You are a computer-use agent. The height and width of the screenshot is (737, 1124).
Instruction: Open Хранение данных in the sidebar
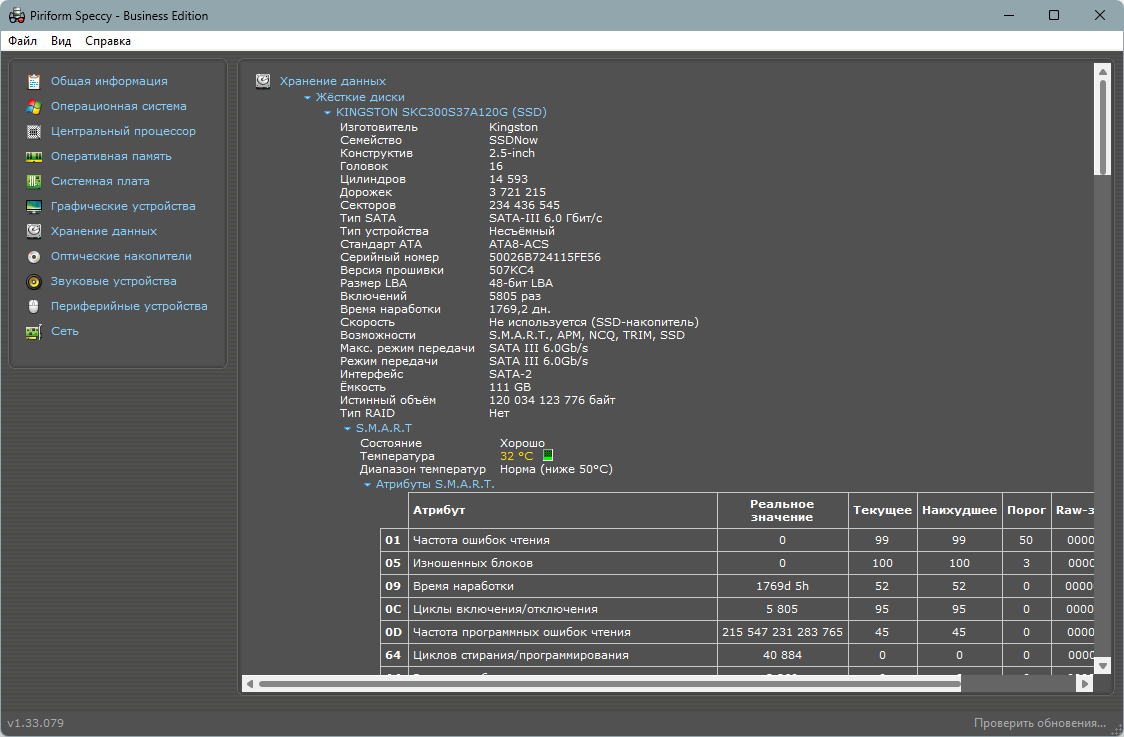coord(104,231)
